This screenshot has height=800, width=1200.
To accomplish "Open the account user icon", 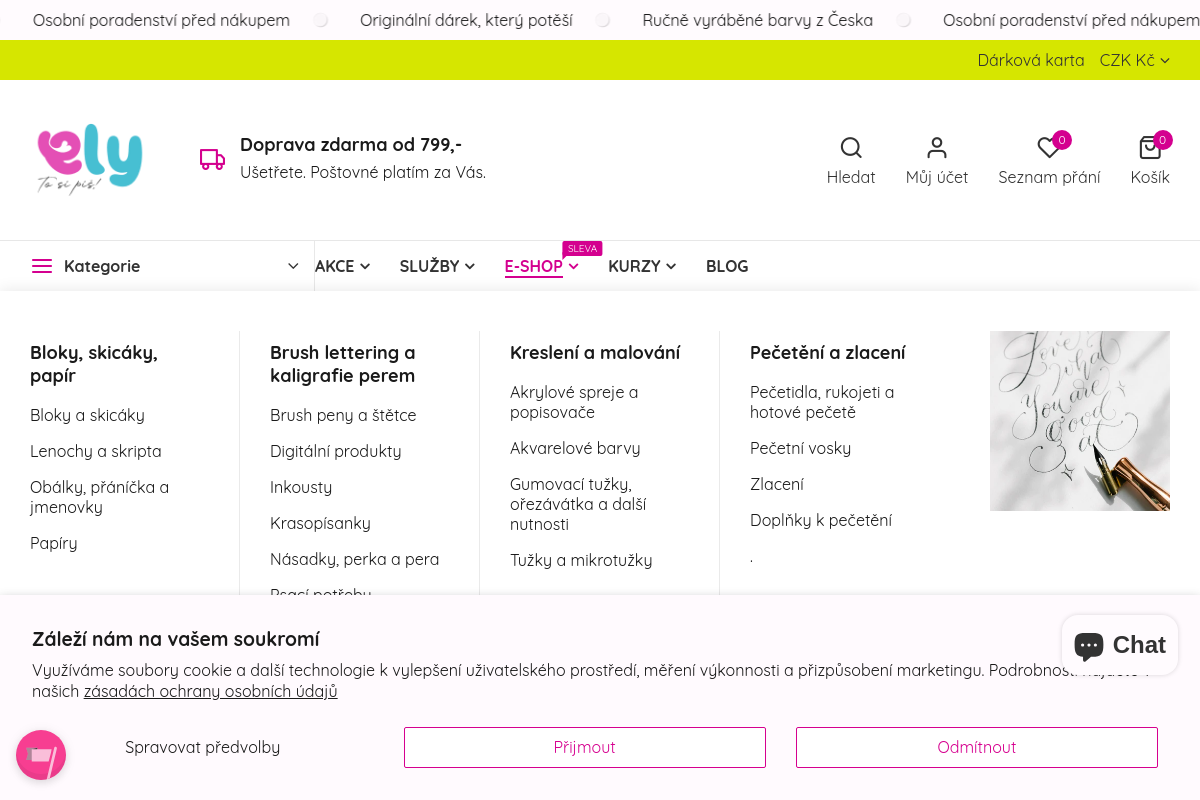I will click(937, 148).
